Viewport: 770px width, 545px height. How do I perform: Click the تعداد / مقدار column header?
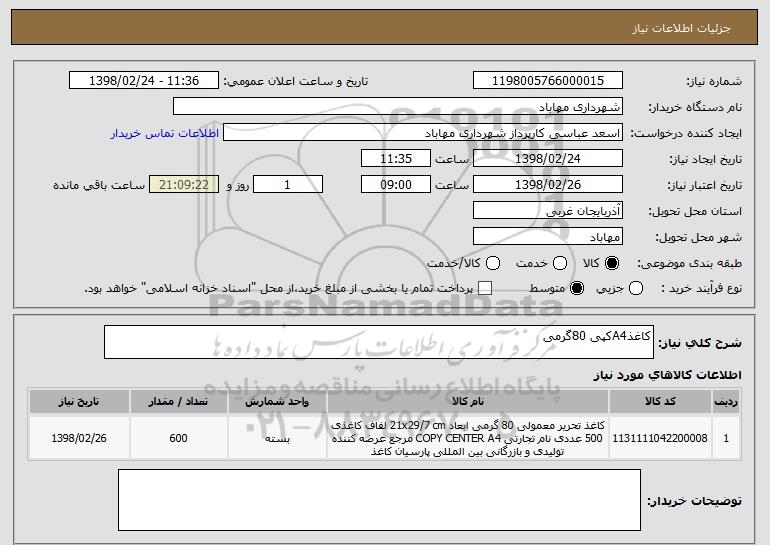[x=178, y=402]
